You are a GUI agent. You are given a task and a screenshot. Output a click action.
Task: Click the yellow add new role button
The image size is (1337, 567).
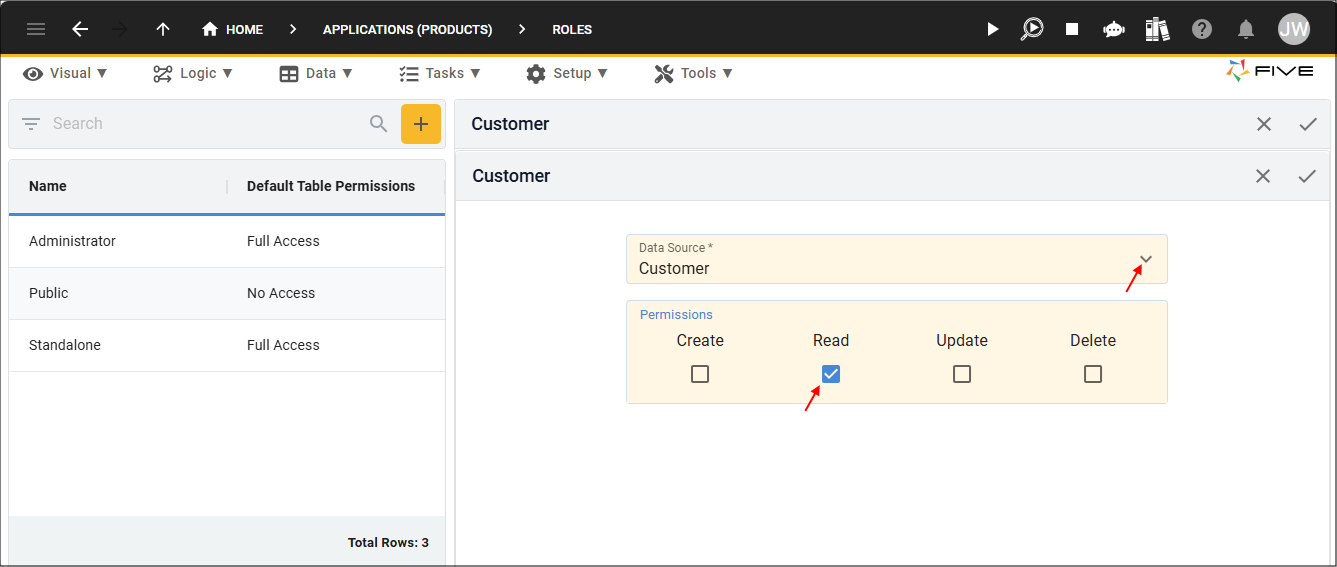tap(421, 124)
